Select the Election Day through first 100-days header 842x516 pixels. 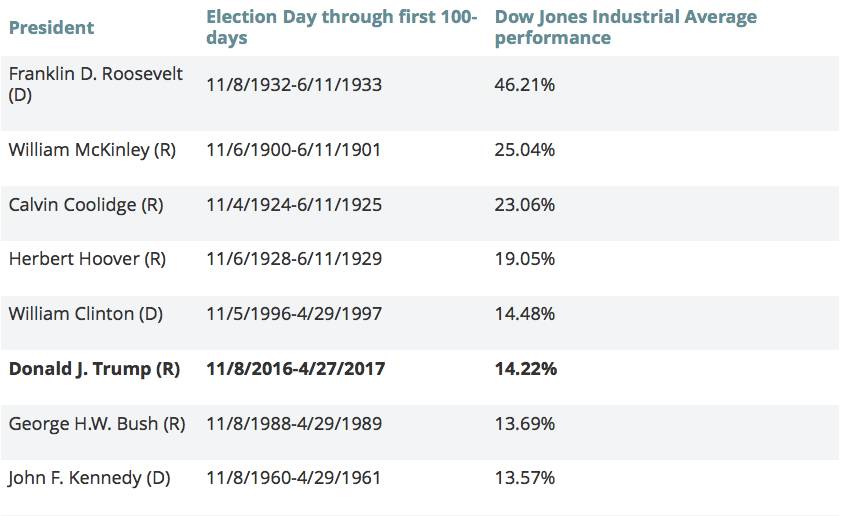(x=342, y=27)
